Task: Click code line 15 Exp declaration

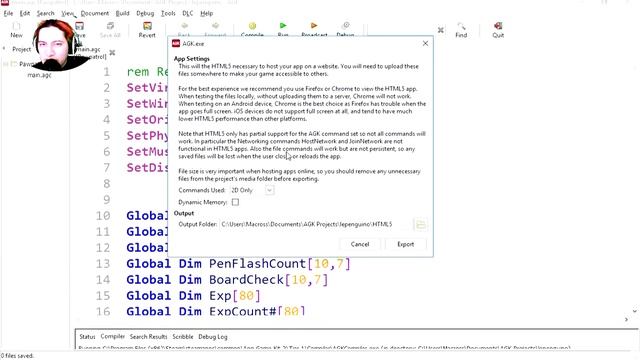Action: coord(193,296)
